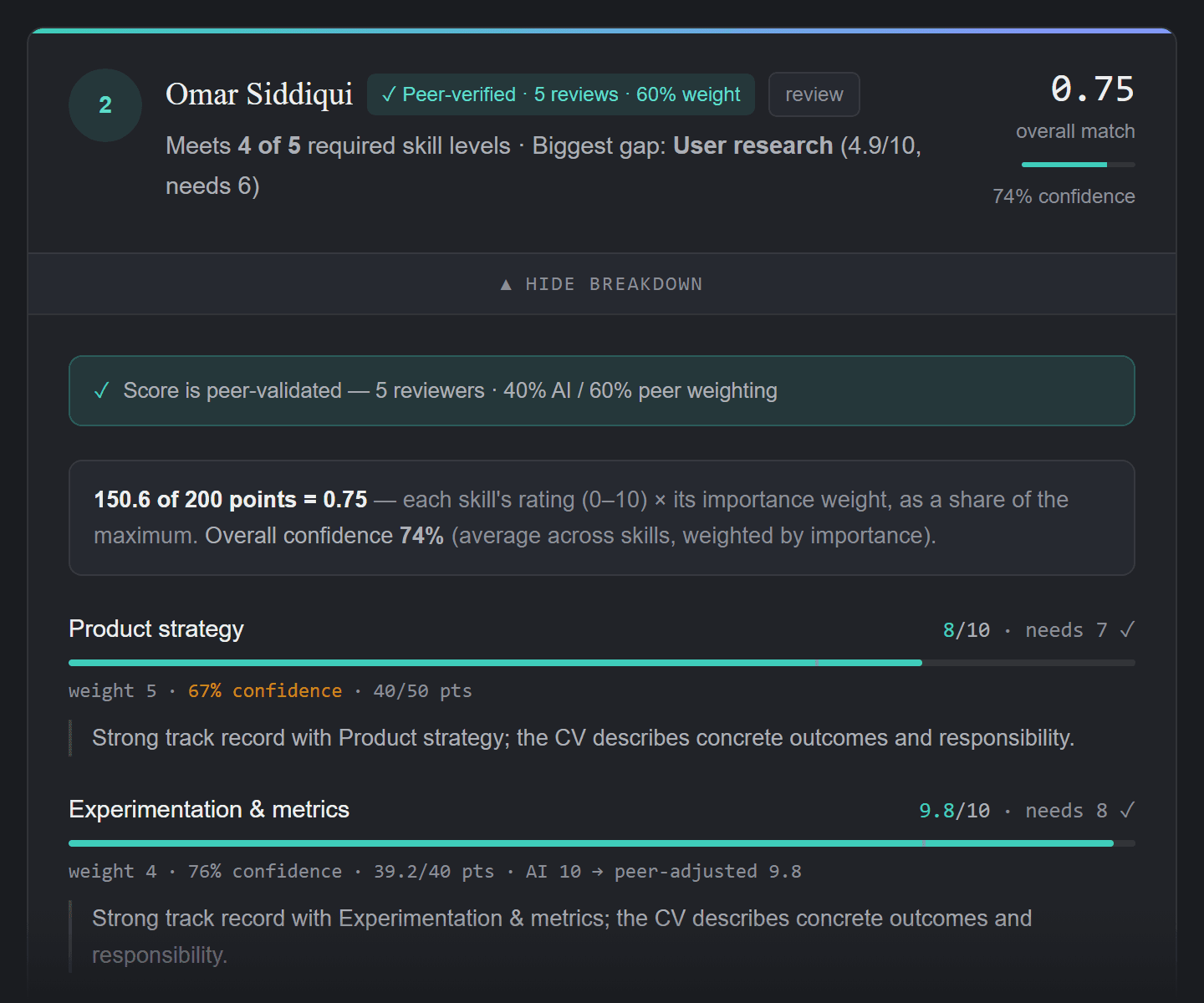Click the overall match confidence bar

1078,165
